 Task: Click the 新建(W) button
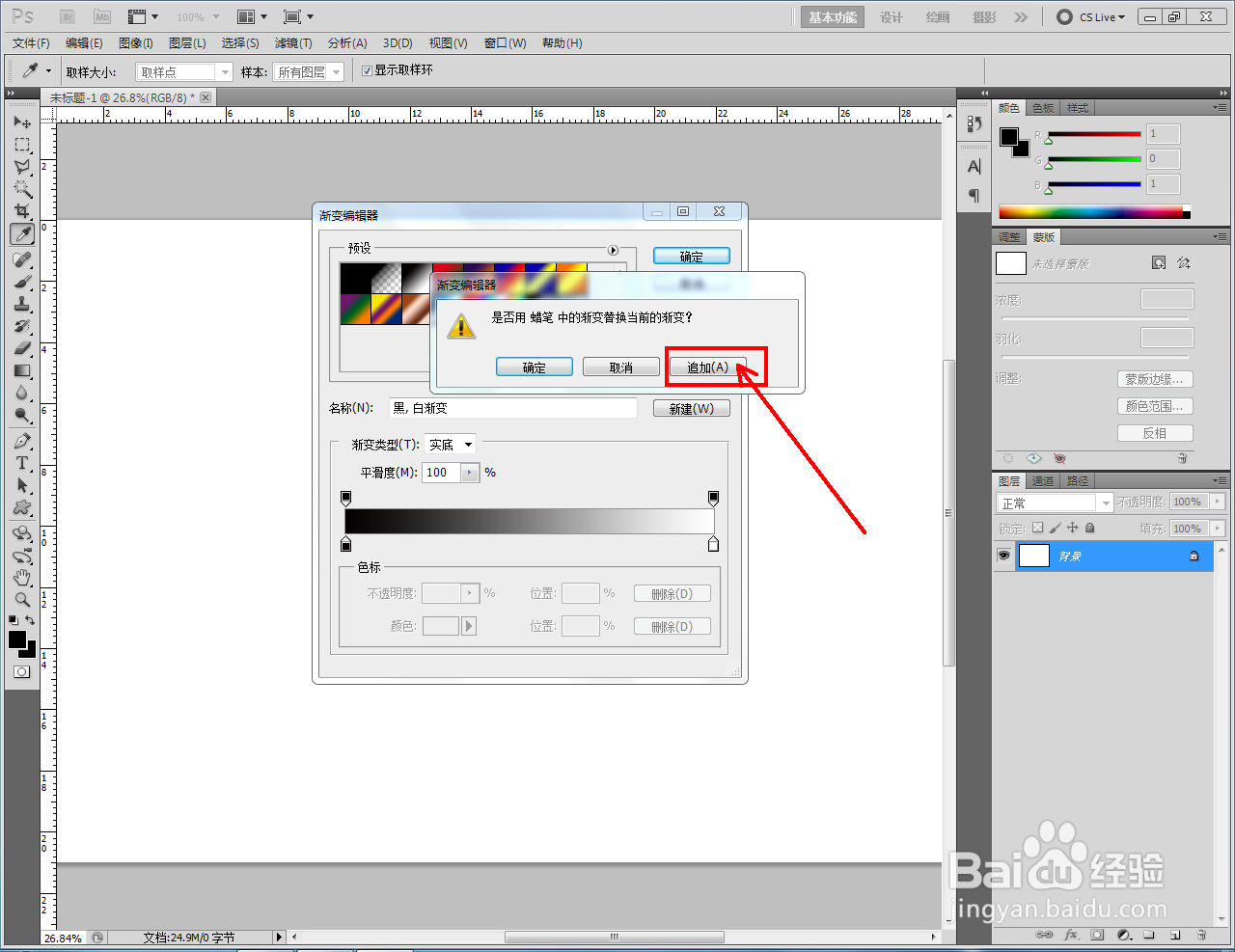(692, 409)
